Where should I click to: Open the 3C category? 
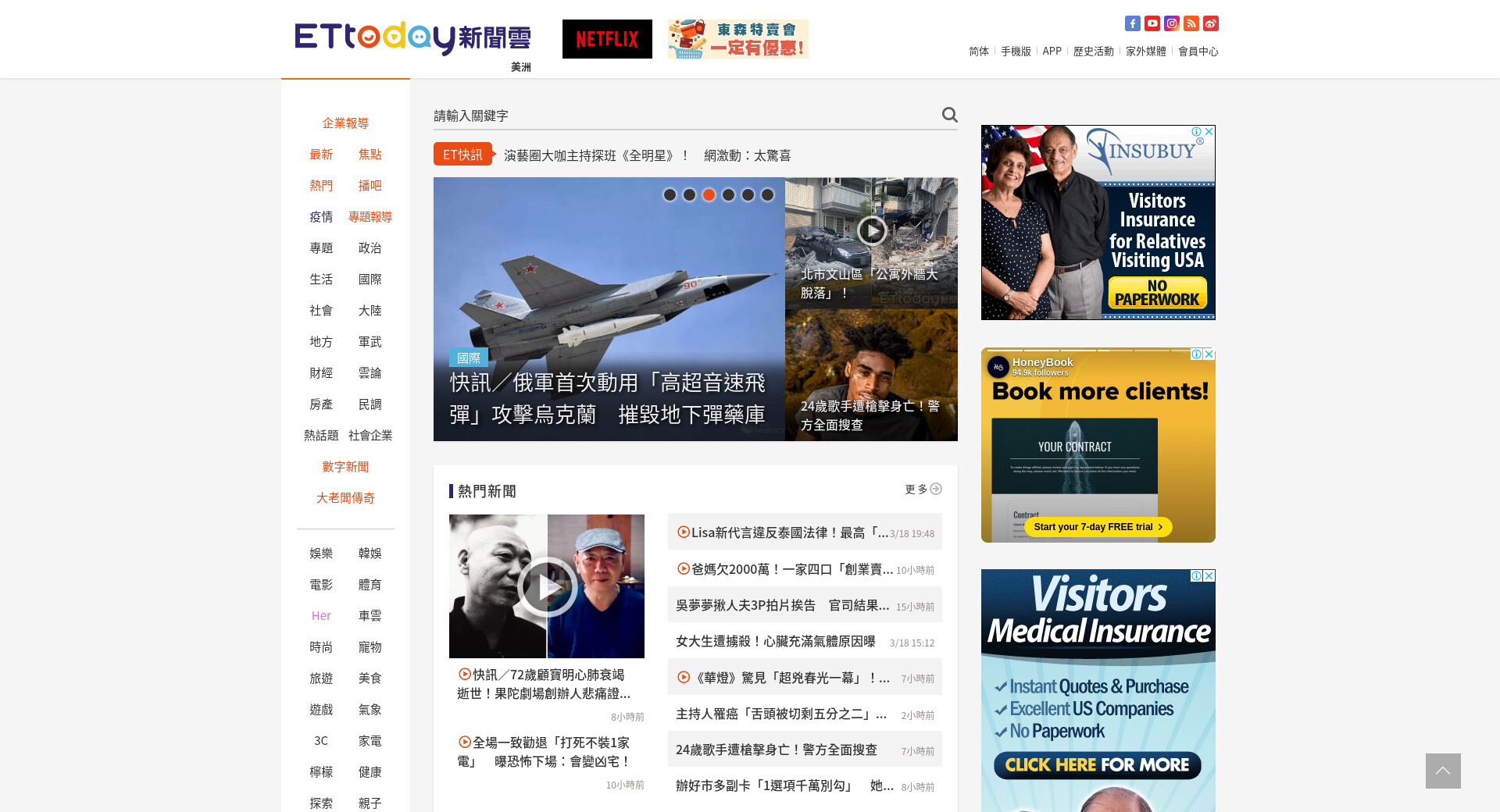pos(321,741)
